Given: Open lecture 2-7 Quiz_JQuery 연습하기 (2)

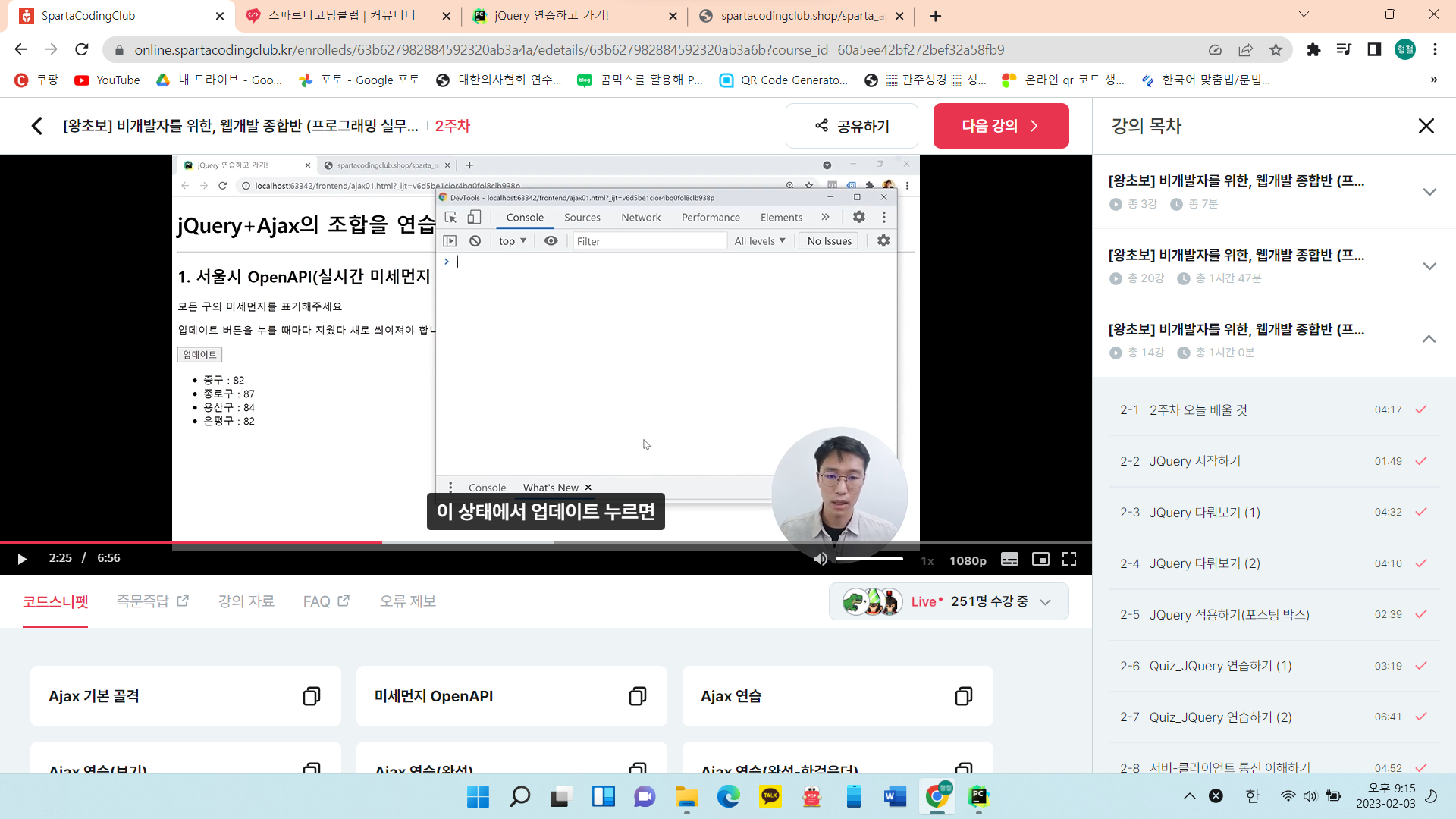Looking at the screenshot, I should [1274, 717].
